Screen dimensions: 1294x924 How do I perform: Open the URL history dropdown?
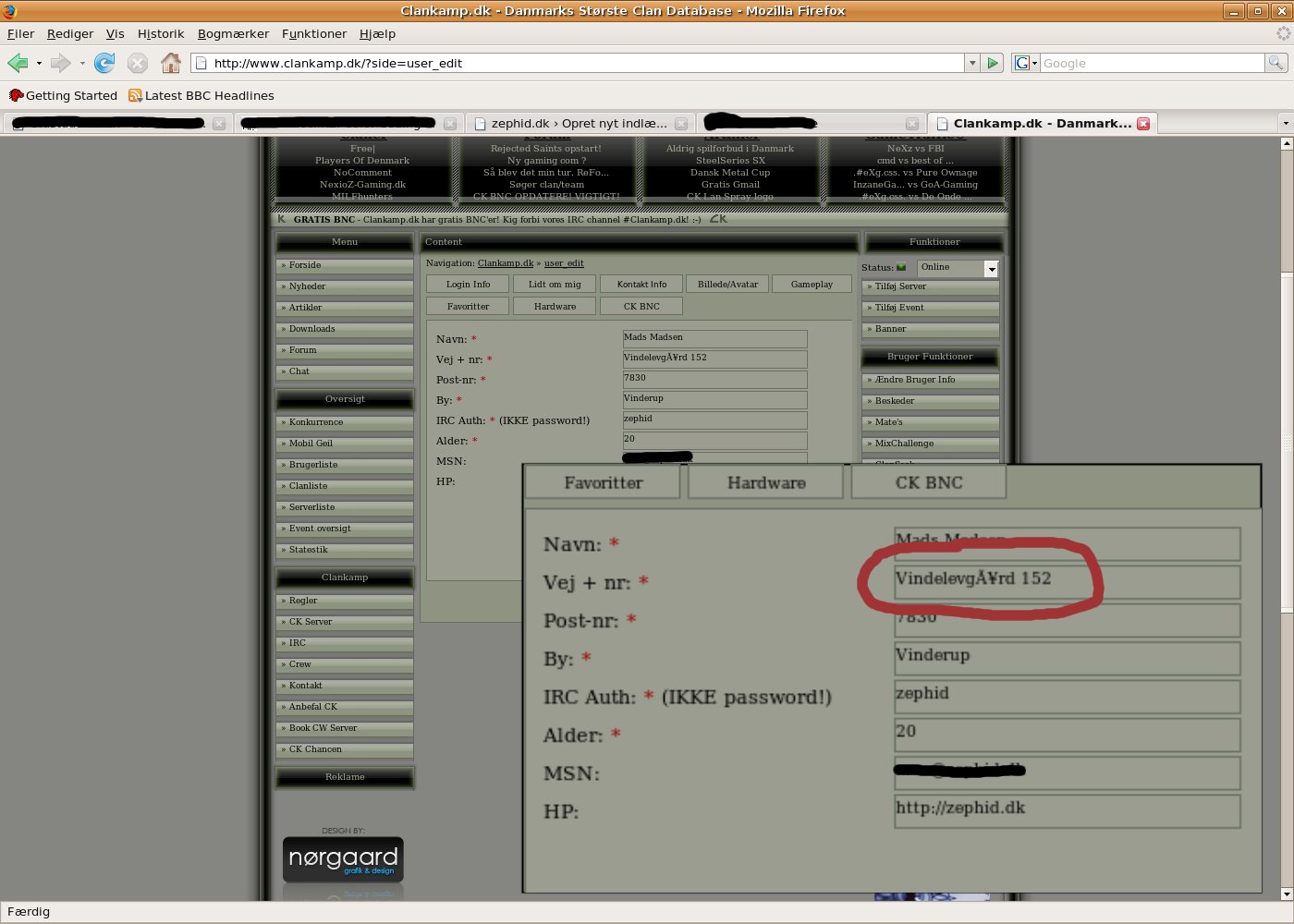tap(971, 63)
